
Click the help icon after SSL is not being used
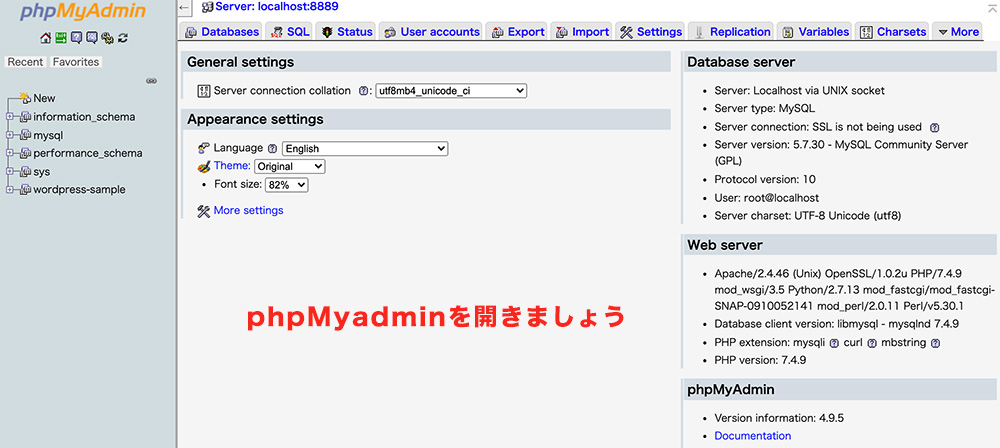935,127
